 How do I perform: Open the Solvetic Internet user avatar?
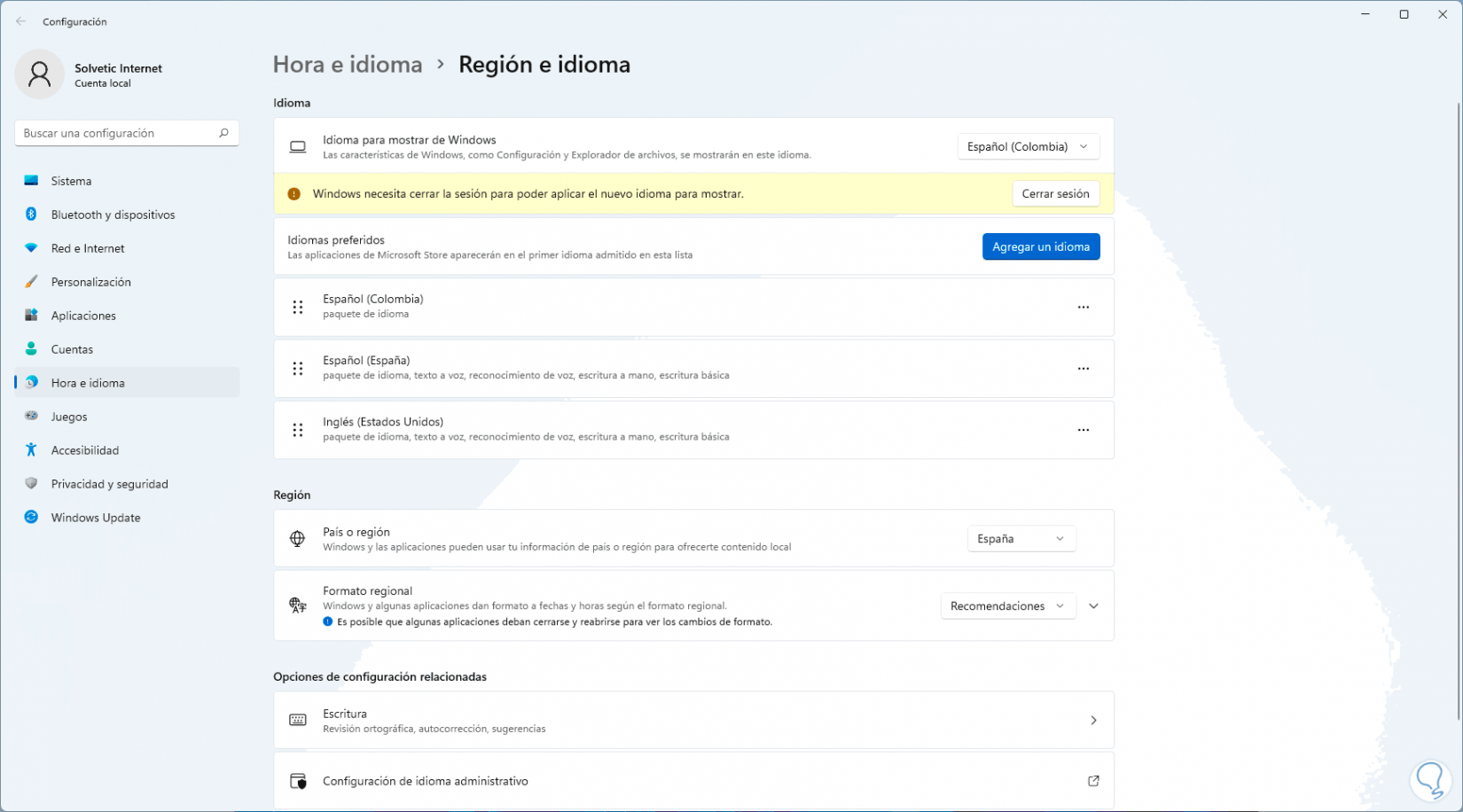point(39,74)
